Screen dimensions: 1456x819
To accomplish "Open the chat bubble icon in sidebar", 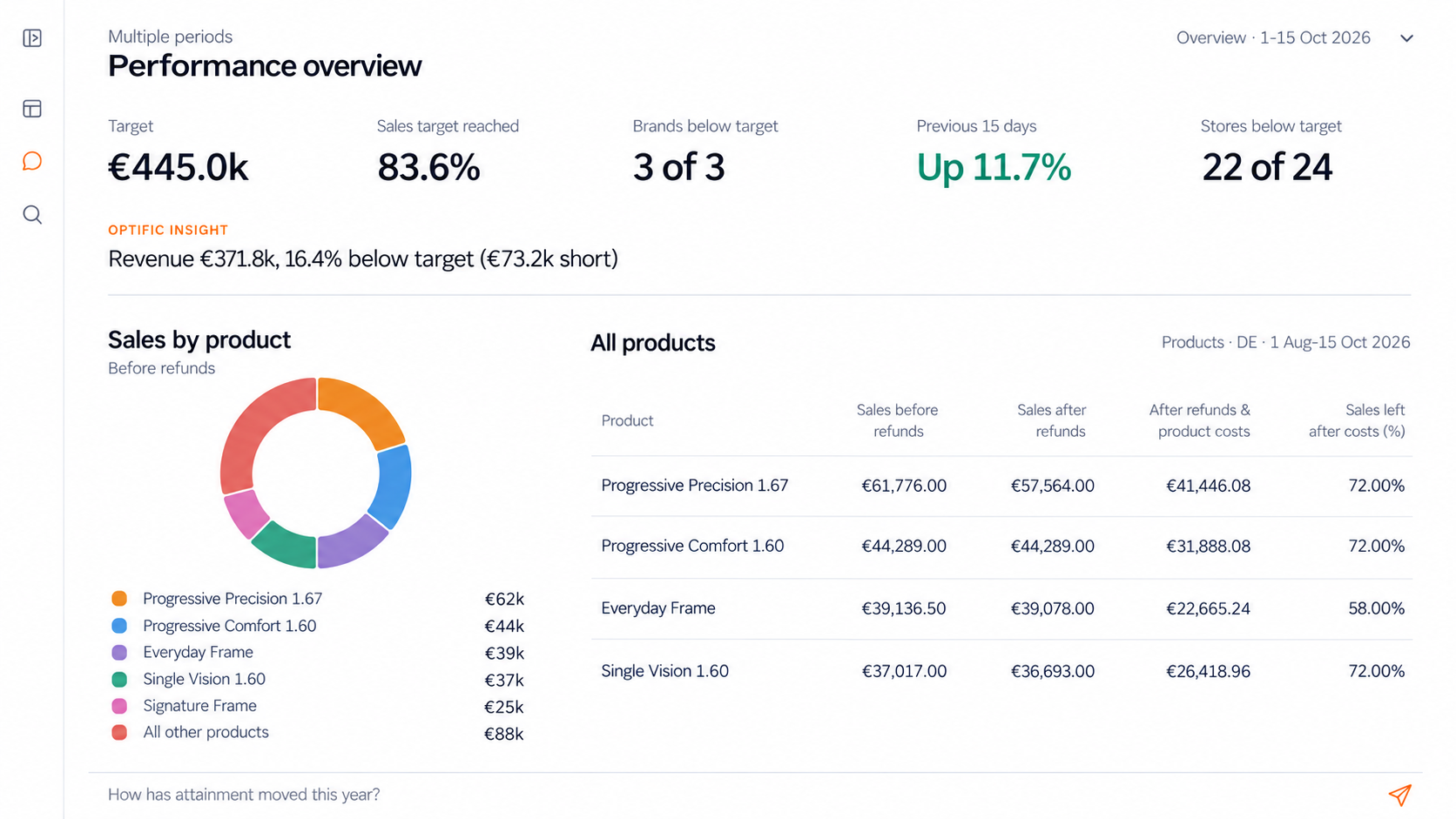I will pyautogui.click(x=32, y=161).
